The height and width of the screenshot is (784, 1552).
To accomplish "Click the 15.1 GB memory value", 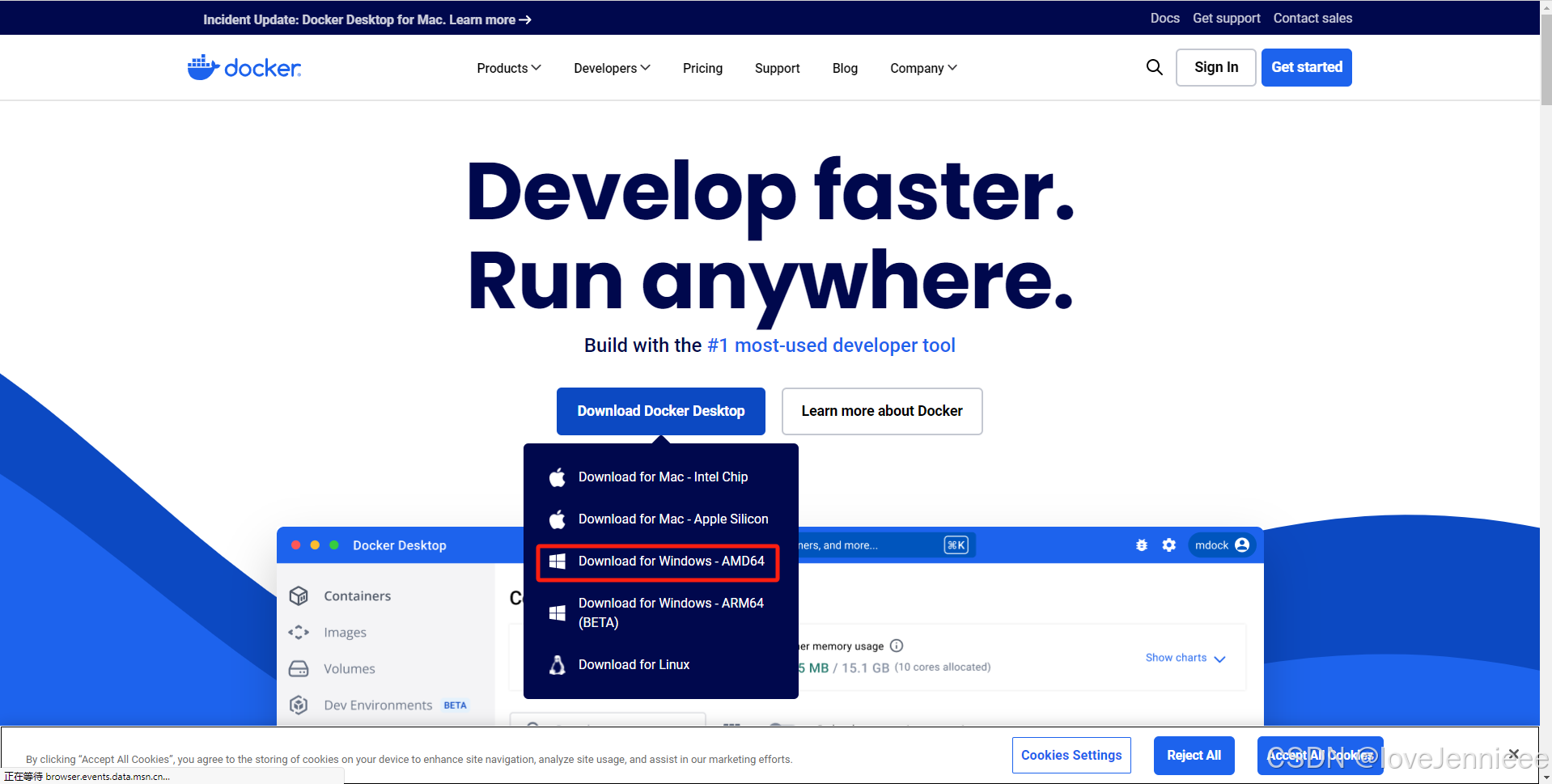I will (x=865, y=667).
